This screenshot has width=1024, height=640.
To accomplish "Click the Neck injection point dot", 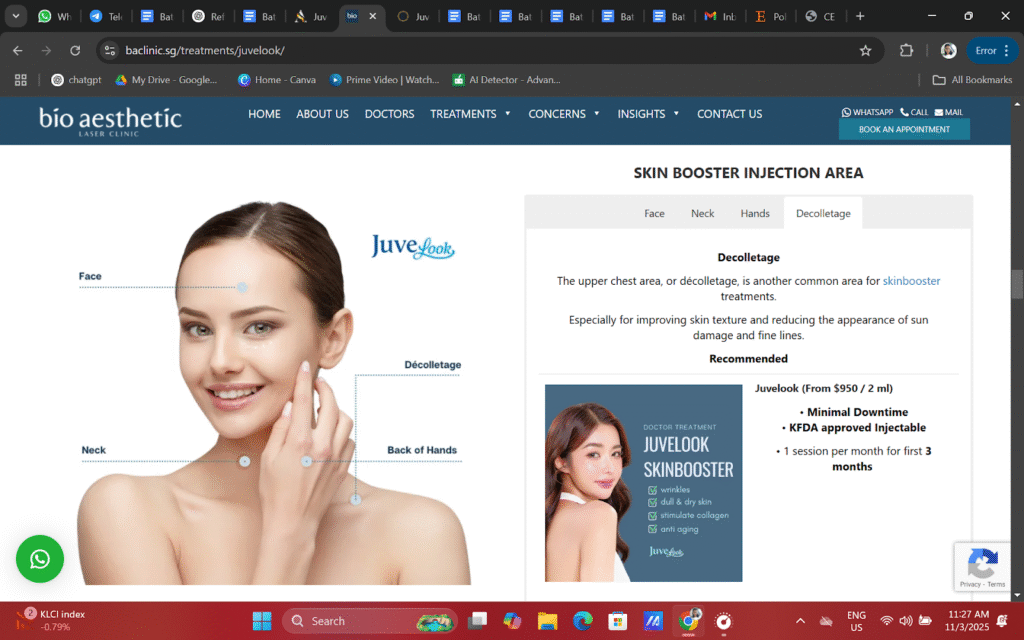I will click(x=244, y=461).
